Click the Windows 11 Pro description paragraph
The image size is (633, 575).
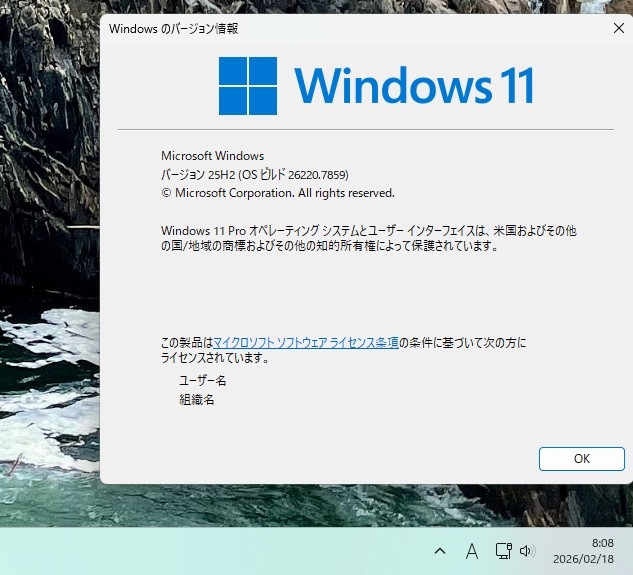point(369,238)
